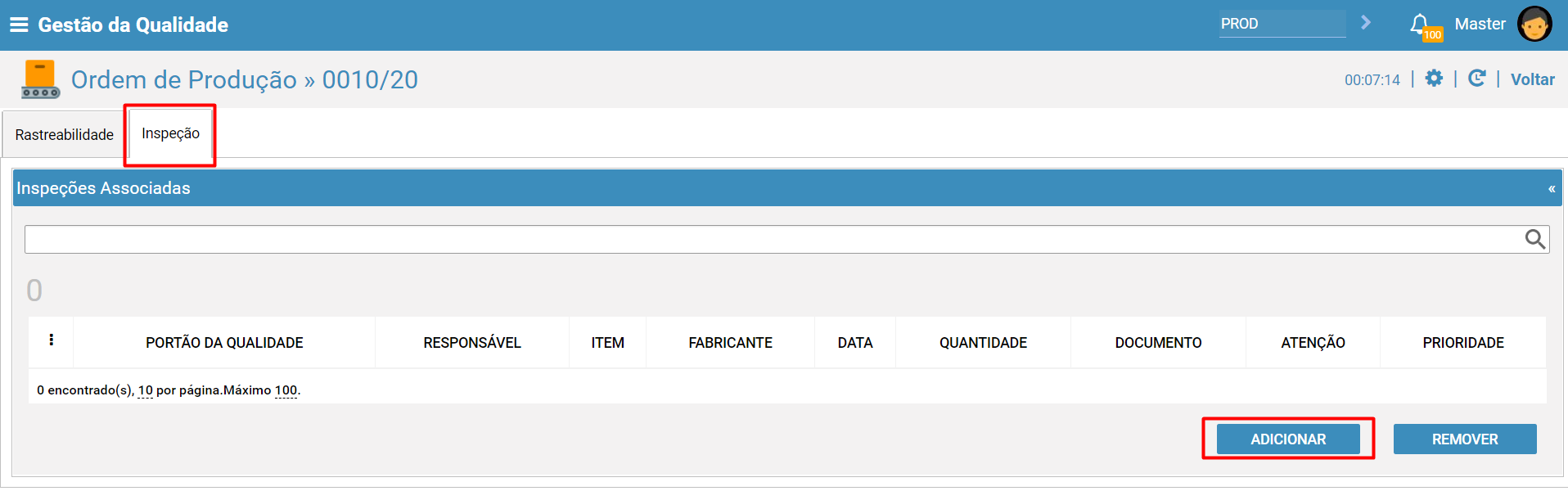Click the search magnifier icon
This screenshot has width=1568, height=491.
tap(1535, 239)
